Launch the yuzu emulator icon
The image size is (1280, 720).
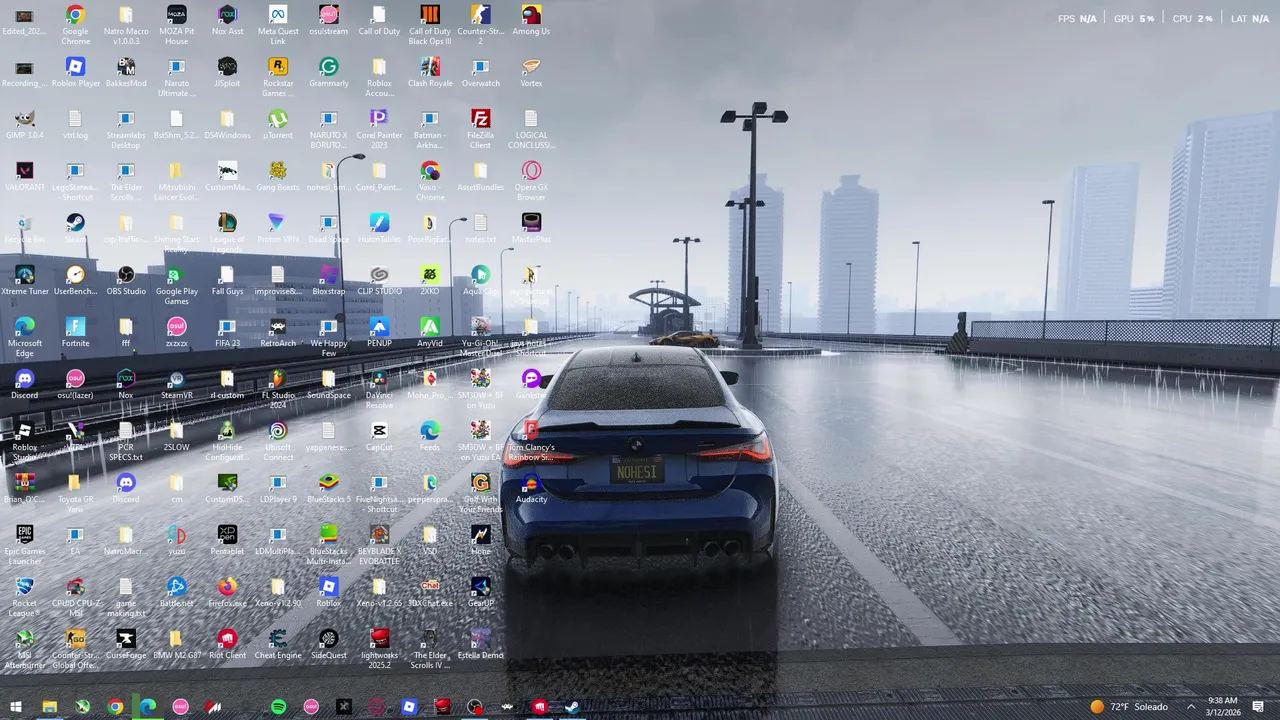(x=176, y=540)
